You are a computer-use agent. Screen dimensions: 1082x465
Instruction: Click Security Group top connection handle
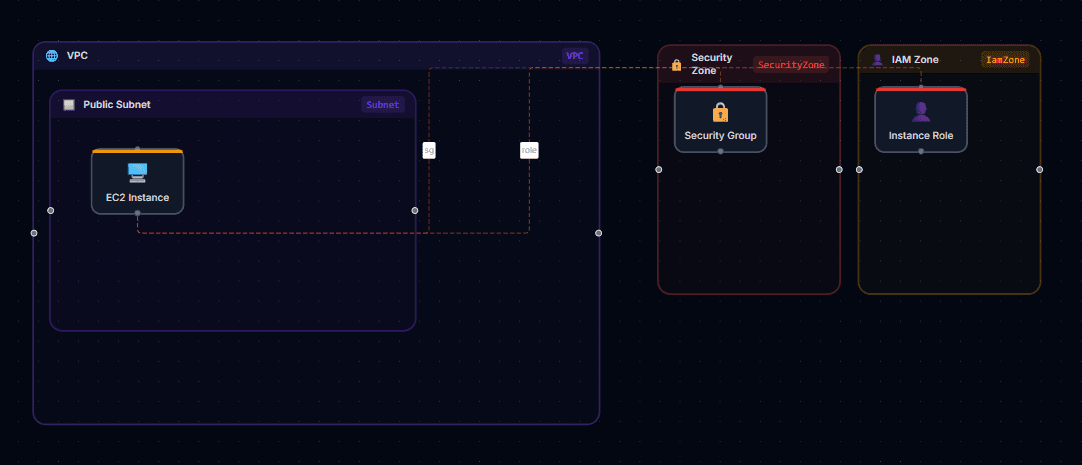(720, 87)
